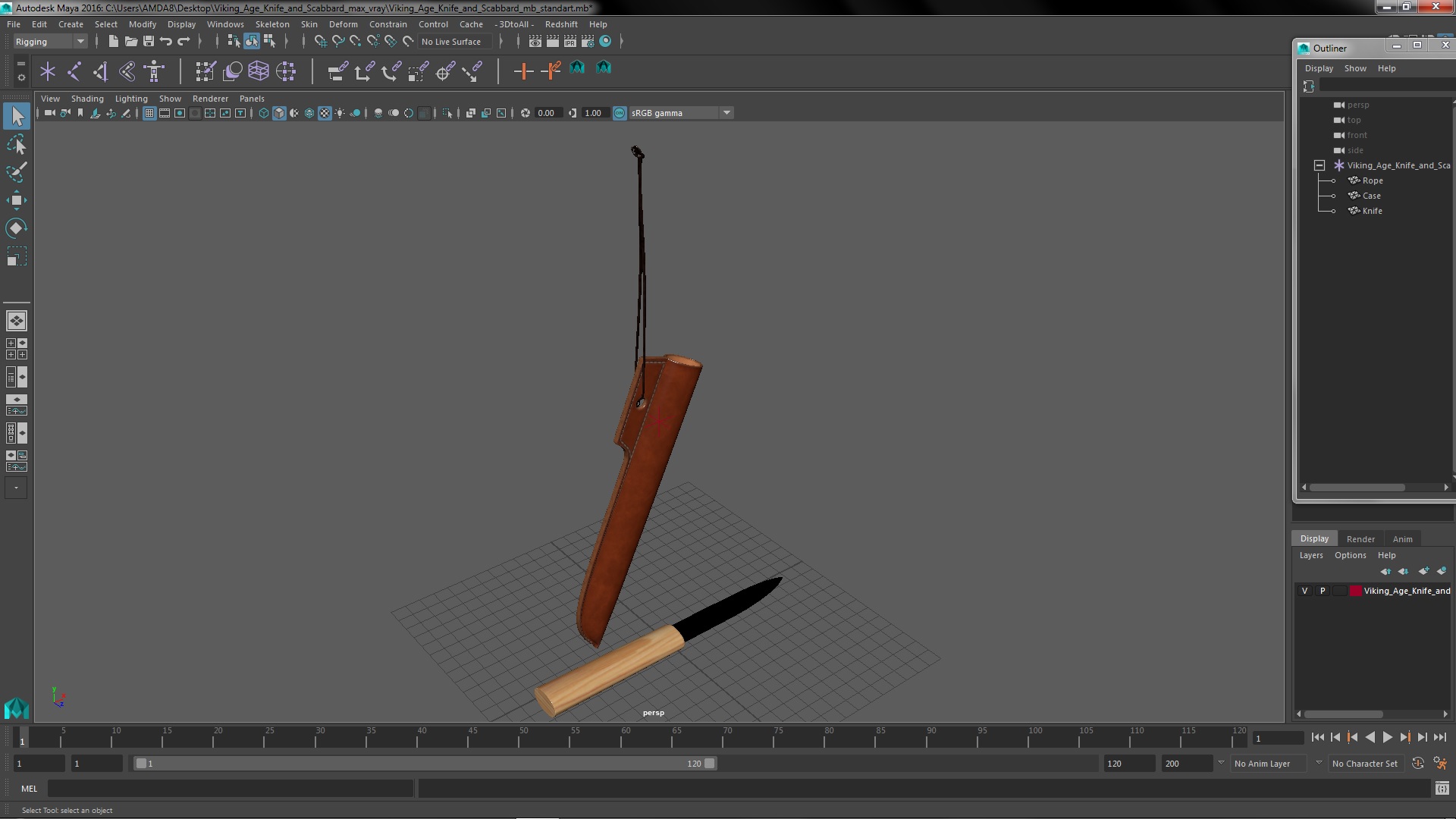1456x819 pixels.
Task: Click the red layer color swatch
Action: coord(1355,591)
